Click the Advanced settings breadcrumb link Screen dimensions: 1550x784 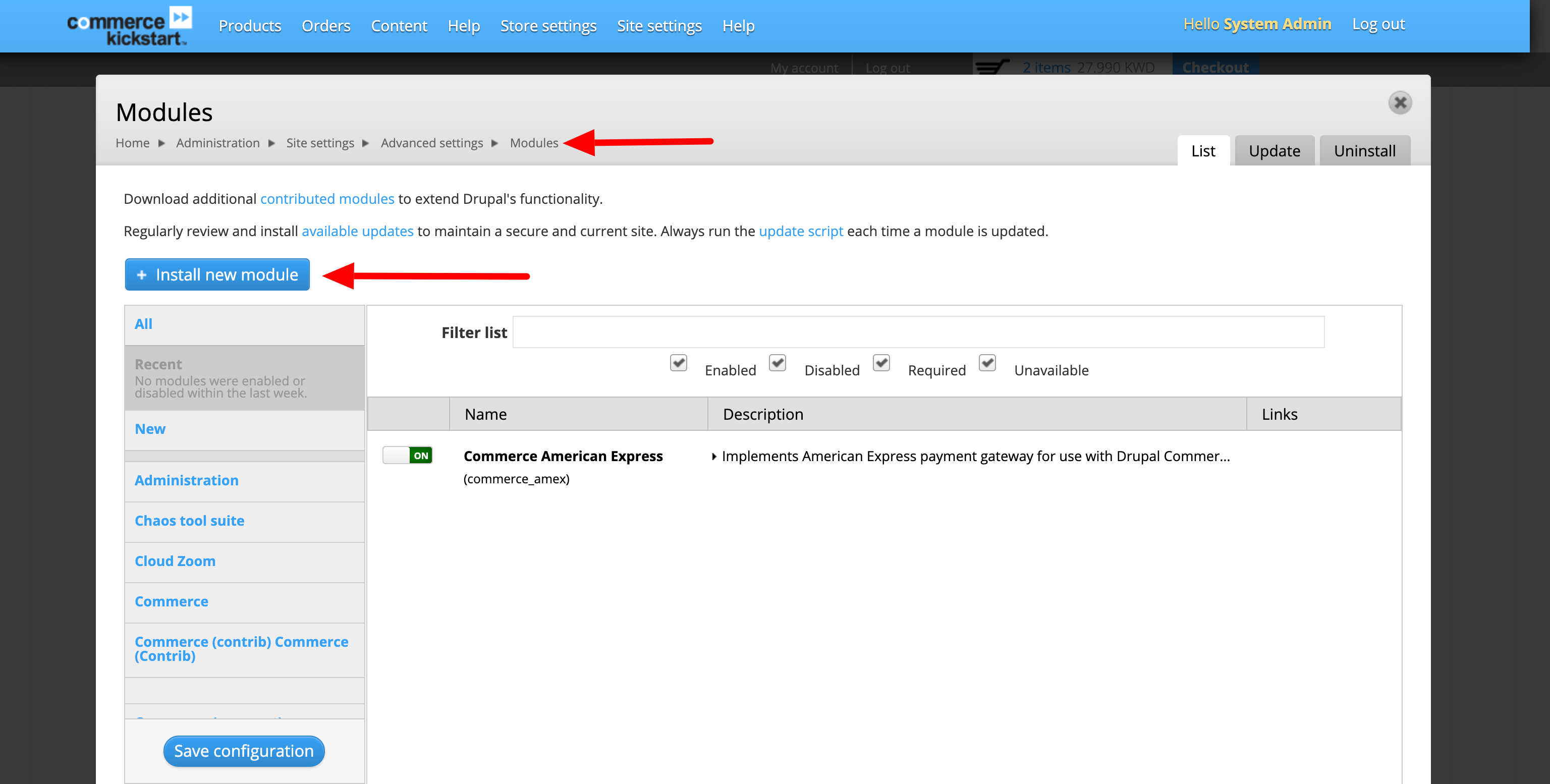click(x=432, y=143)
